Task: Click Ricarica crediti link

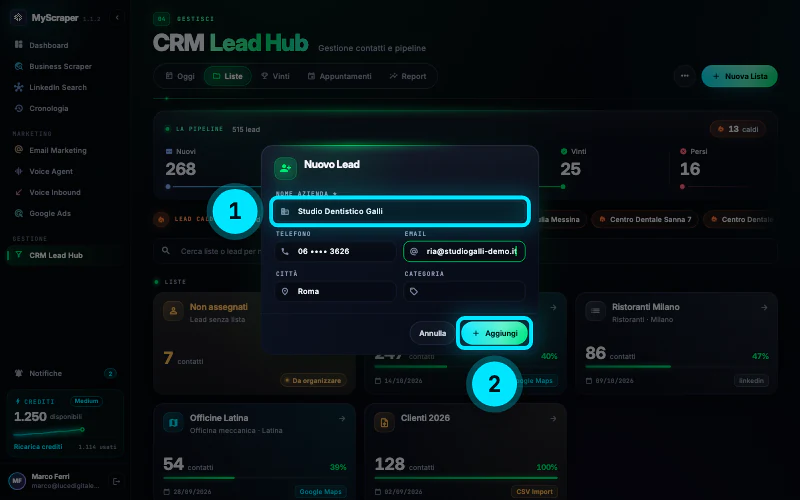Action: [x=38, y=446]
